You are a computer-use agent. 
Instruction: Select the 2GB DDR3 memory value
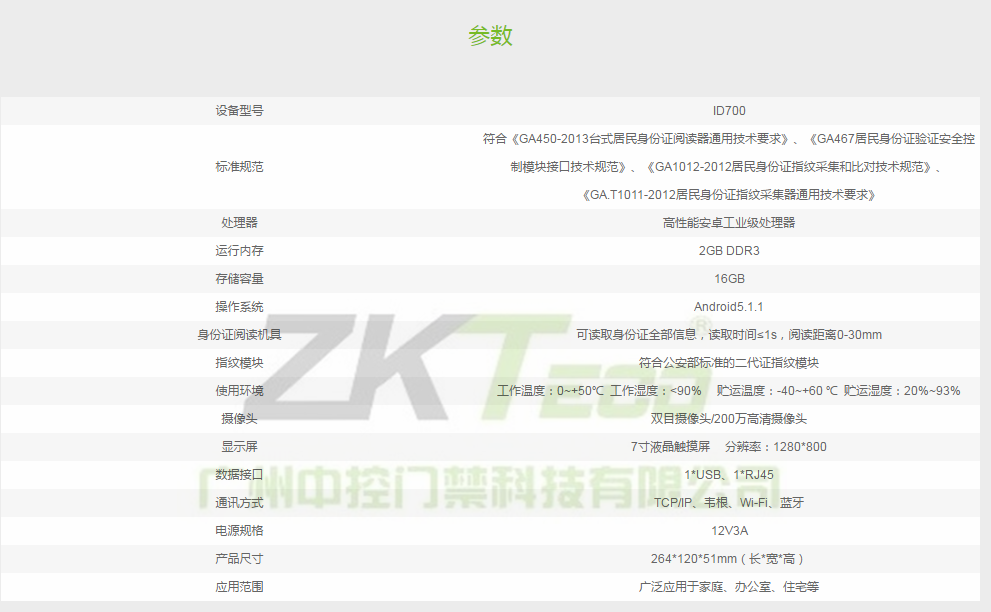pyautogui.click(x=728, y=251)
